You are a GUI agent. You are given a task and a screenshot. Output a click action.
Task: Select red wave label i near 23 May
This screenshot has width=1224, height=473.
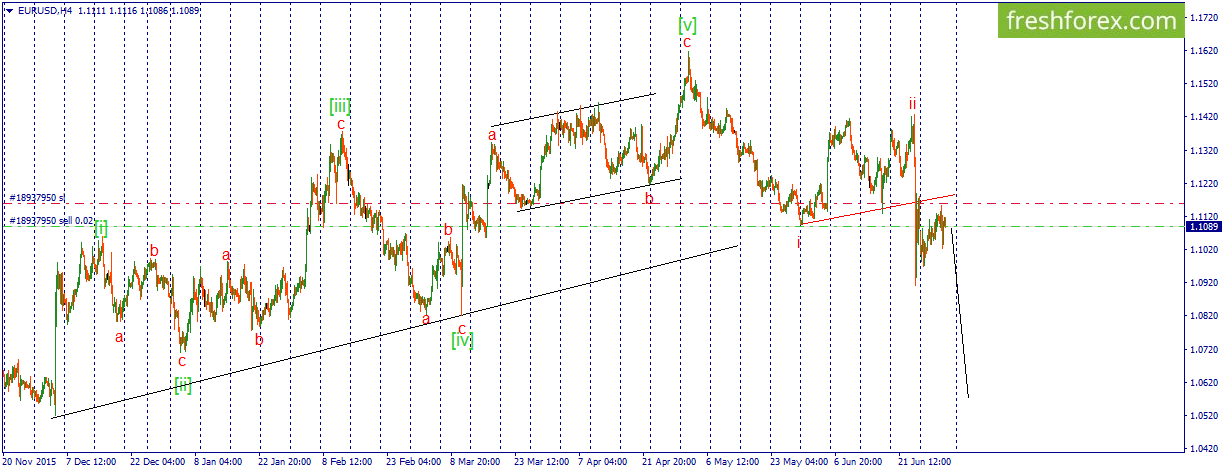point(799,241)
